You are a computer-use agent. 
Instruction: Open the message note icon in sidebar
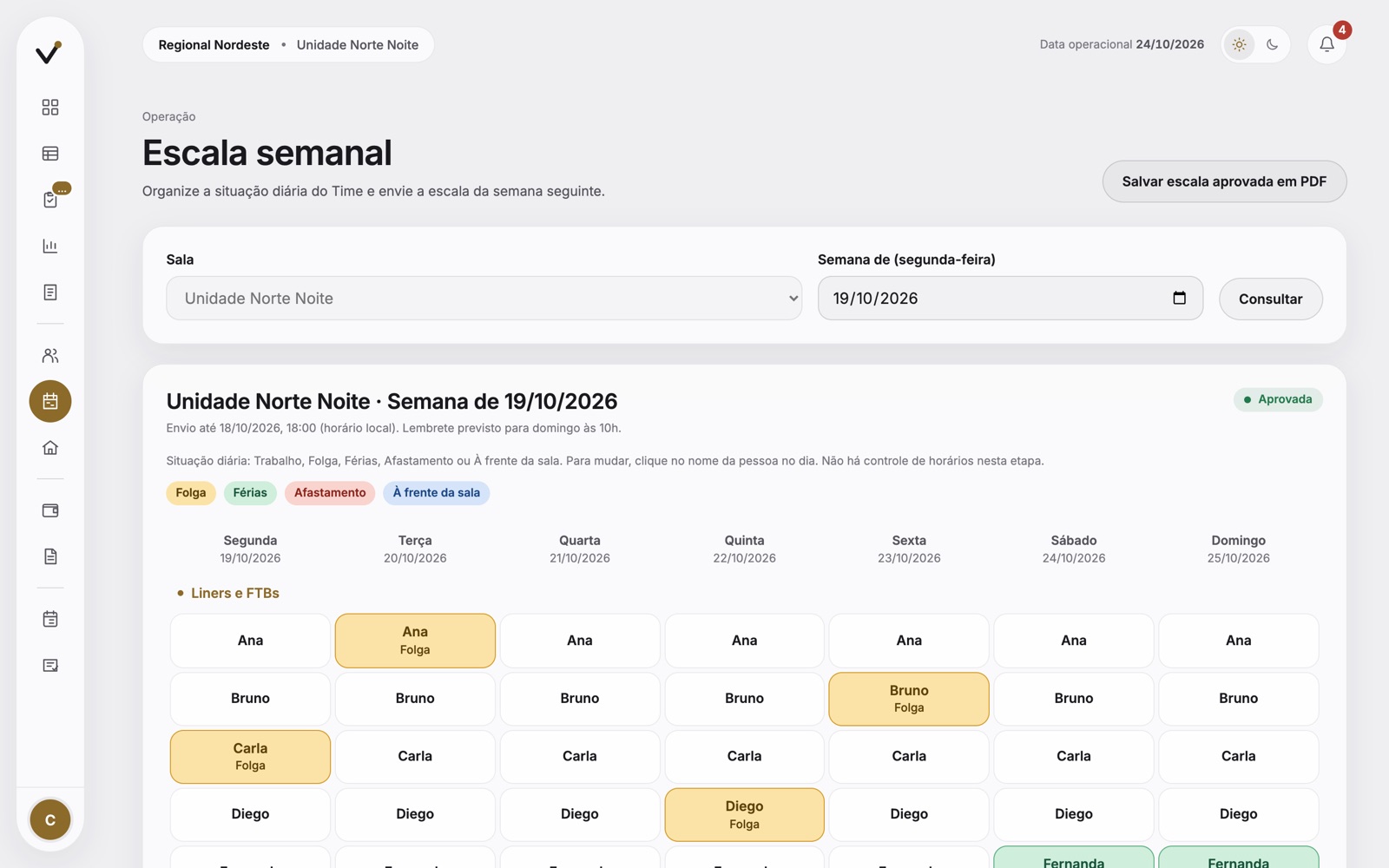[50, 666]
